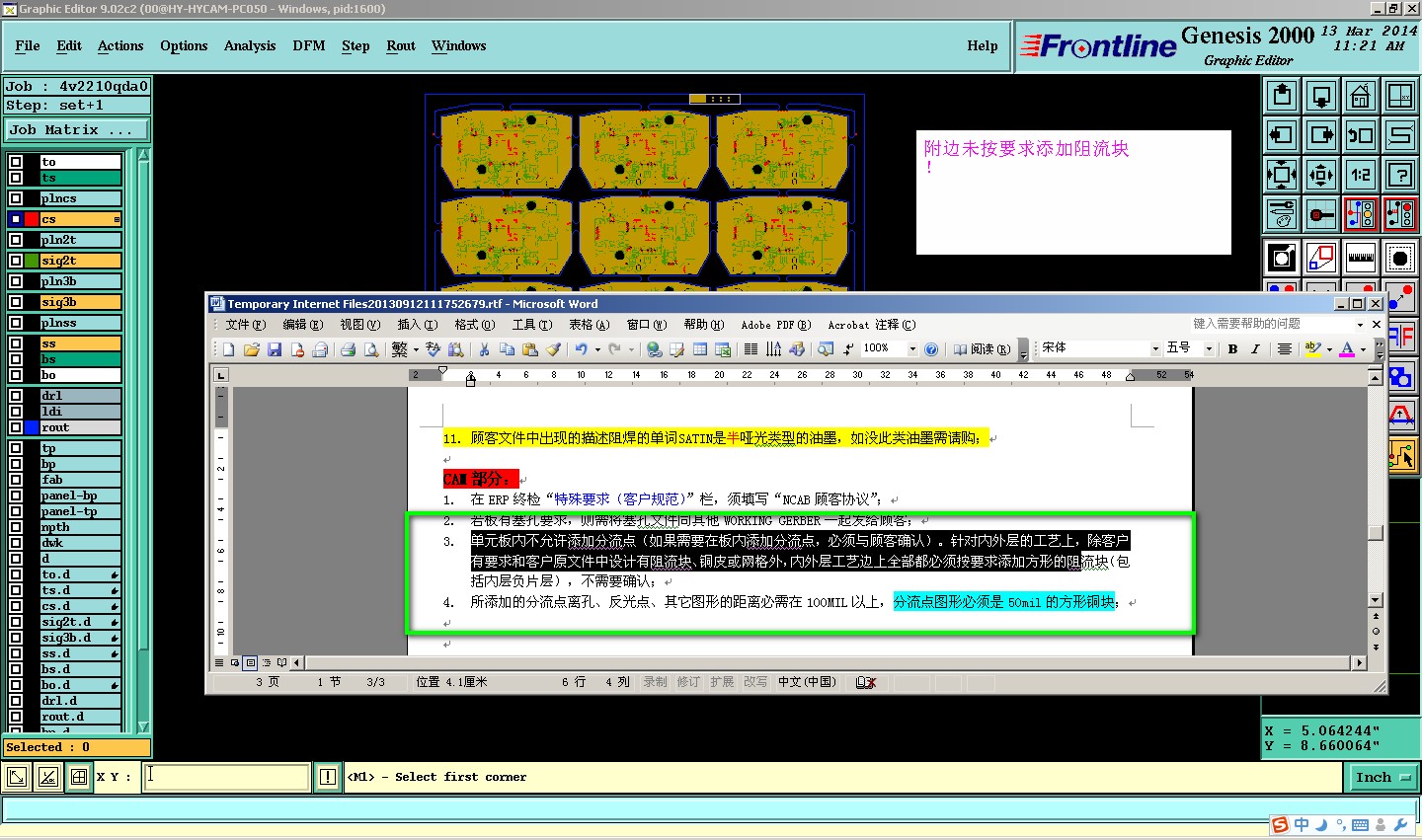Viewport: 1422px width, 840px height.
Task: Click the question mark help icon
Action: tap(1400, 175)
